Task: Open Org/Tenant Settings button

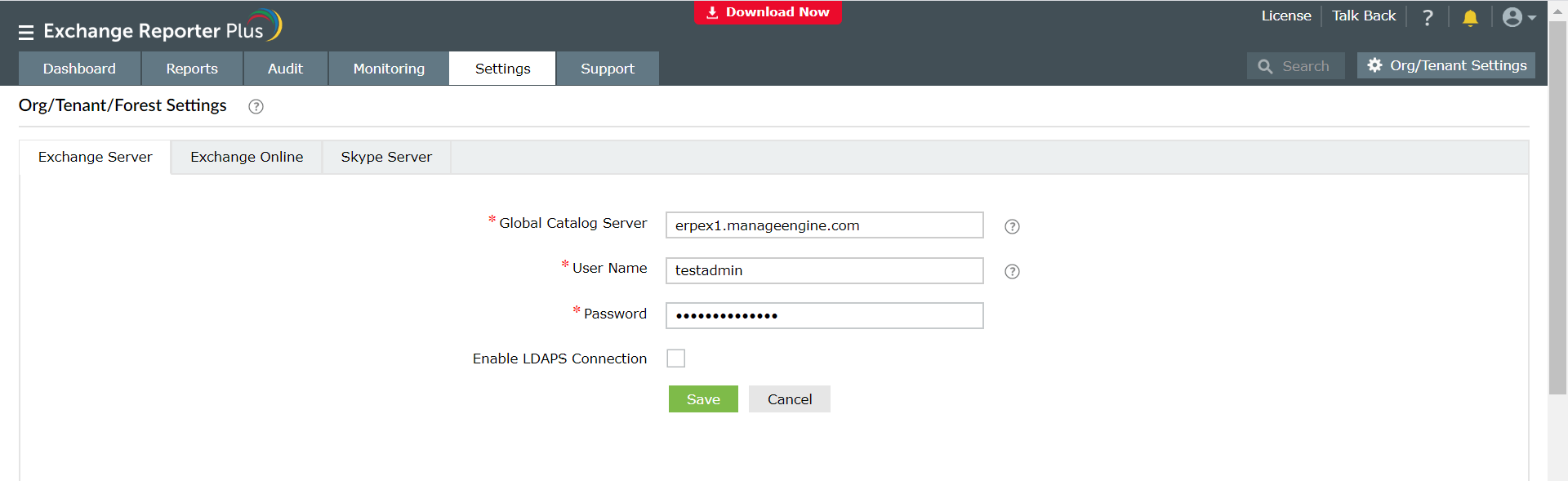Action: click(1446, 65)
